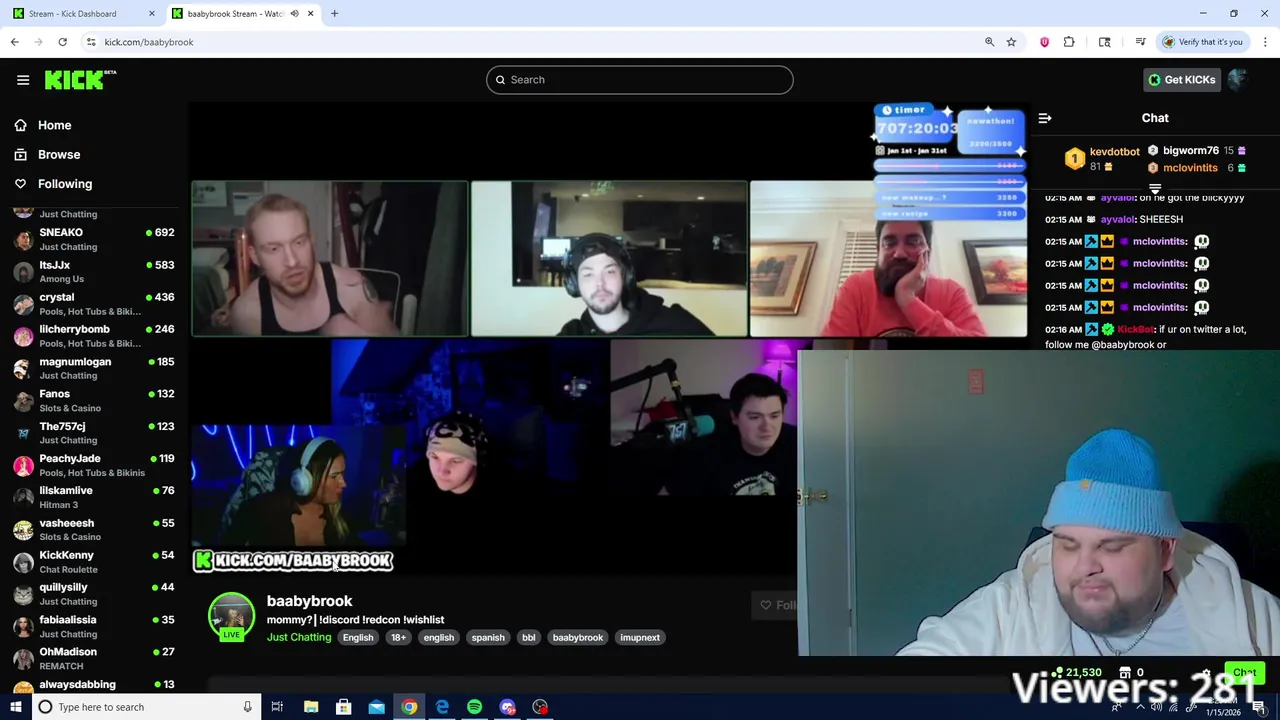View site information icon in address bar
Image resolution: width=1280 pixels, height=720 pixels.
coord(91,42)
